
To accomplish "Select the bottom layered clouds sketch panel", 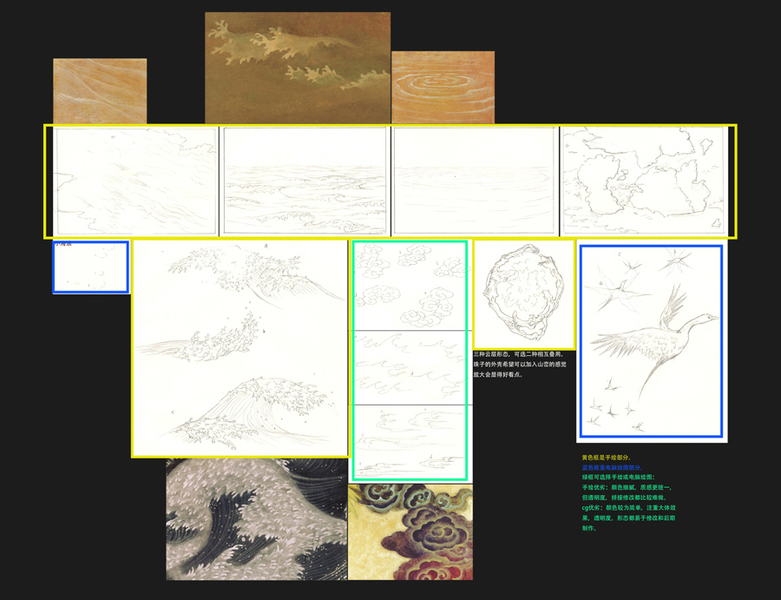I will (409, 442).
